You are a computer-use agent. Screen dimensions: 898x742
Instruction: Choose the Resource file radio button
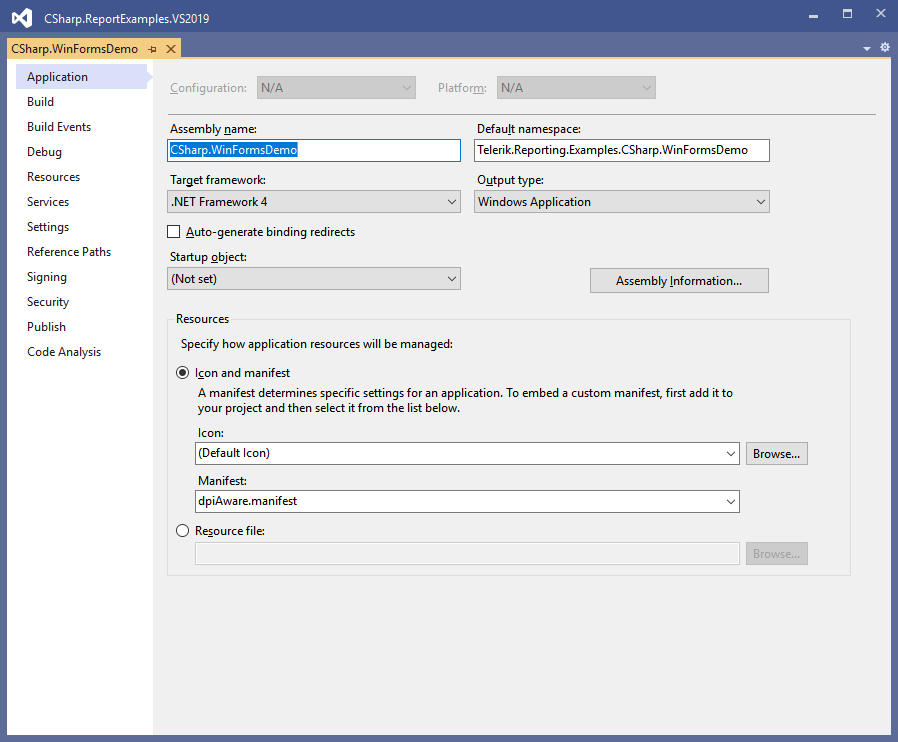point(182,531)
